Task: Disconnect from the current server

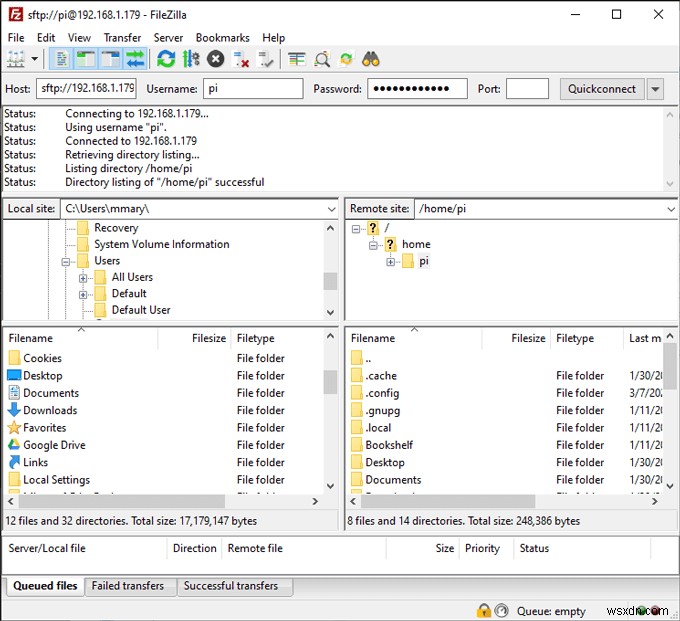Action: tap(241, 59)
